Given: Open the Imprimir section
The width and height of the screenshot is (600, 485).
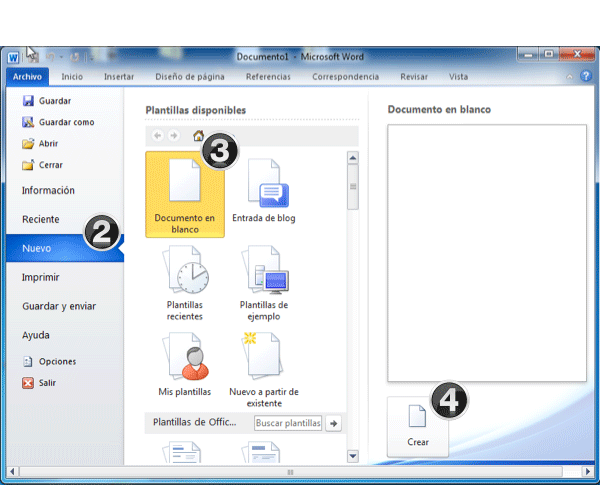Looking at the screenshot, I should tap(40, 277).
